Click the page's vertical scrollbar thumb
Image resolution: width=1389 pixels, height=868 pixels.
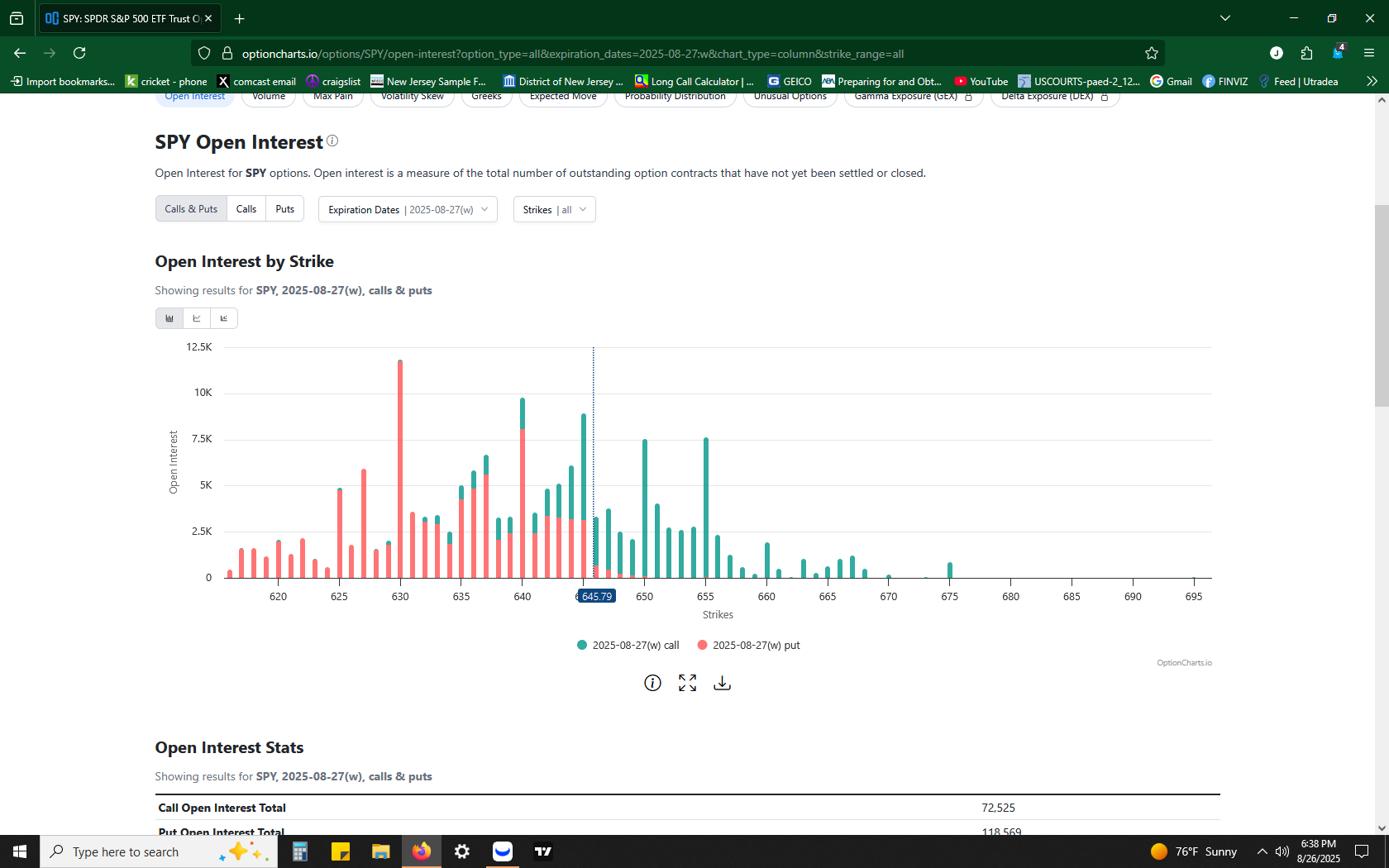[1382, 306]
